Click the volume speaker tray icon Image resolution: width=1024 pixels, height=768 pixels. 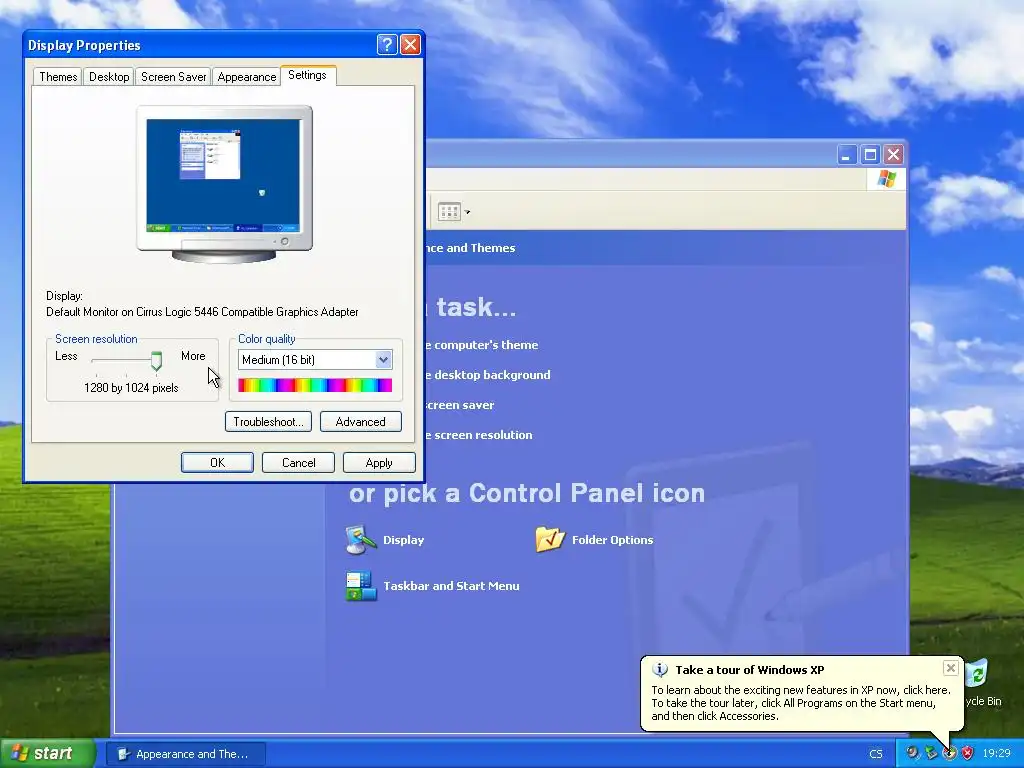coord(913,753)
